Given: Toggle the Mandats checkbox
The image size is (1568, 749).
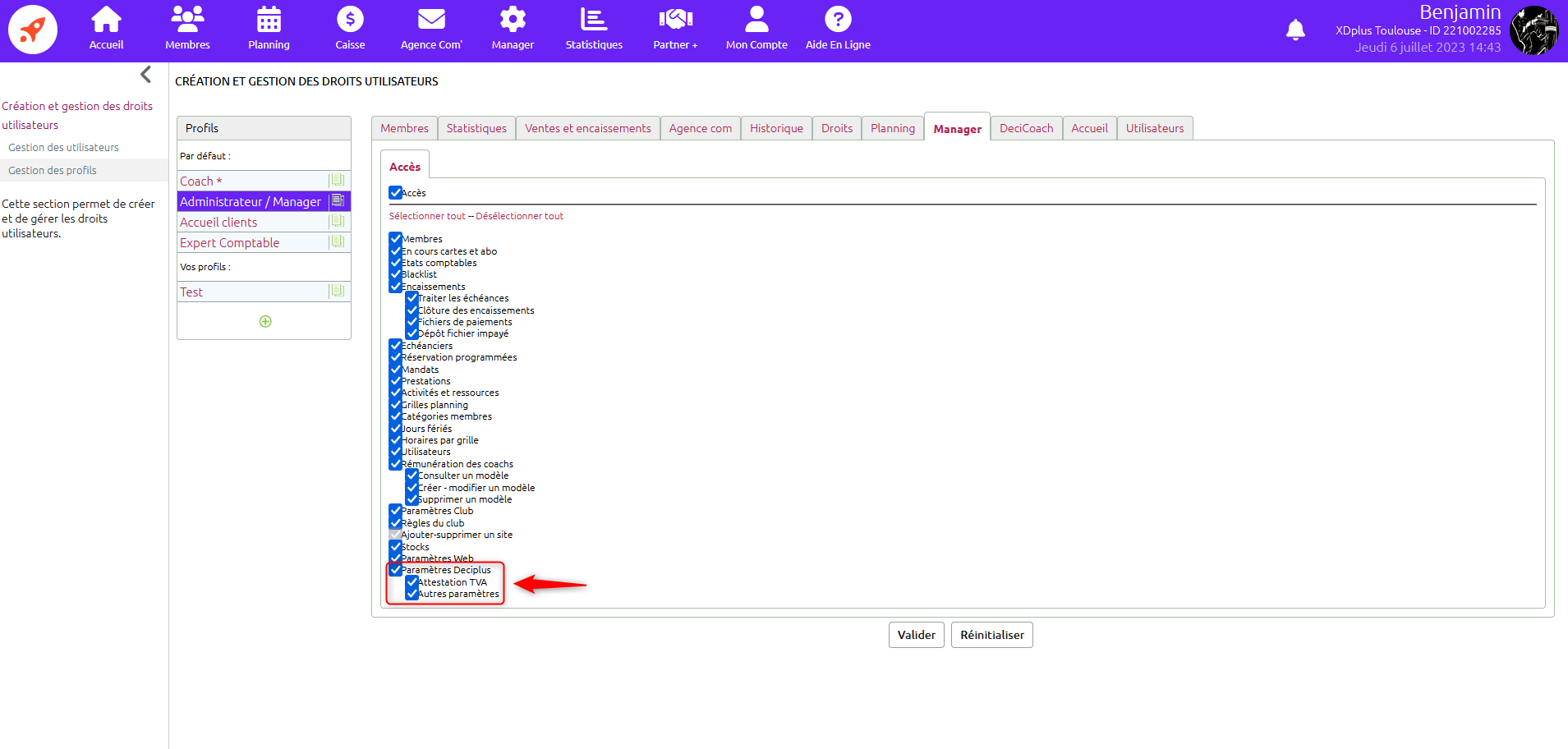Looking at the screenshot, I should (x=396, y=370).
